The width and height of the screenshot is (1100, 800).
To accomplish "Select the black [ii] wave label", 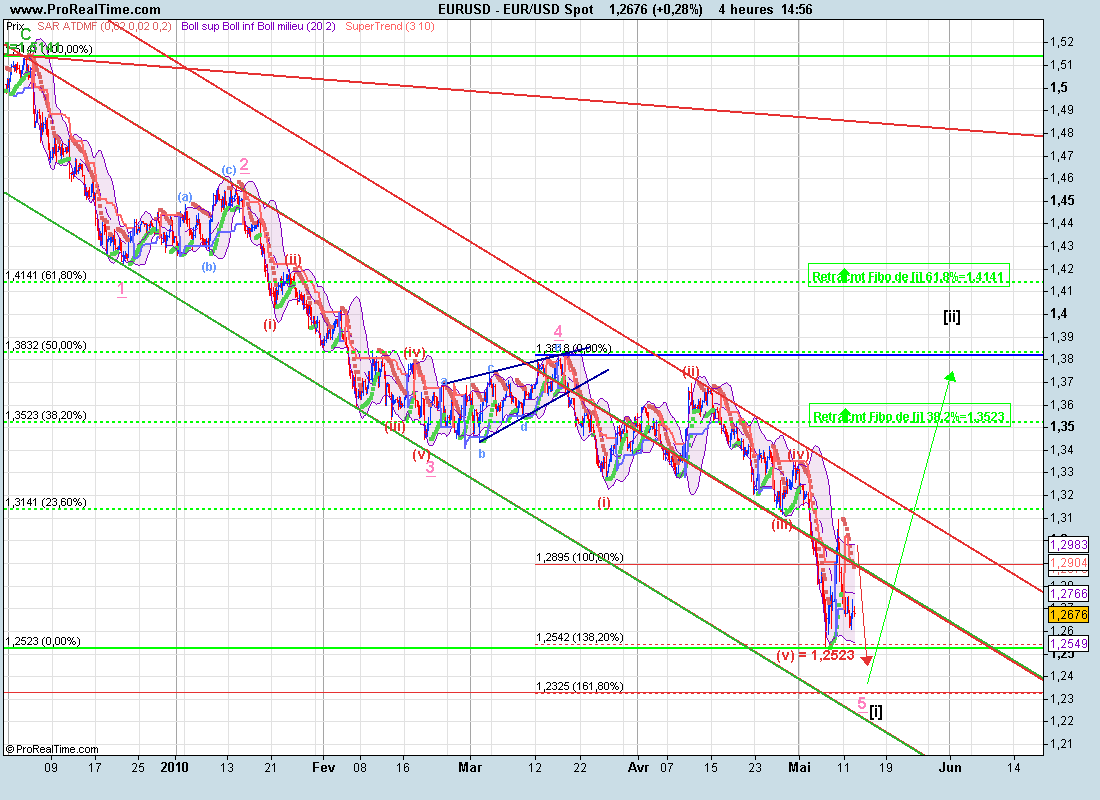I will (952, 316).
